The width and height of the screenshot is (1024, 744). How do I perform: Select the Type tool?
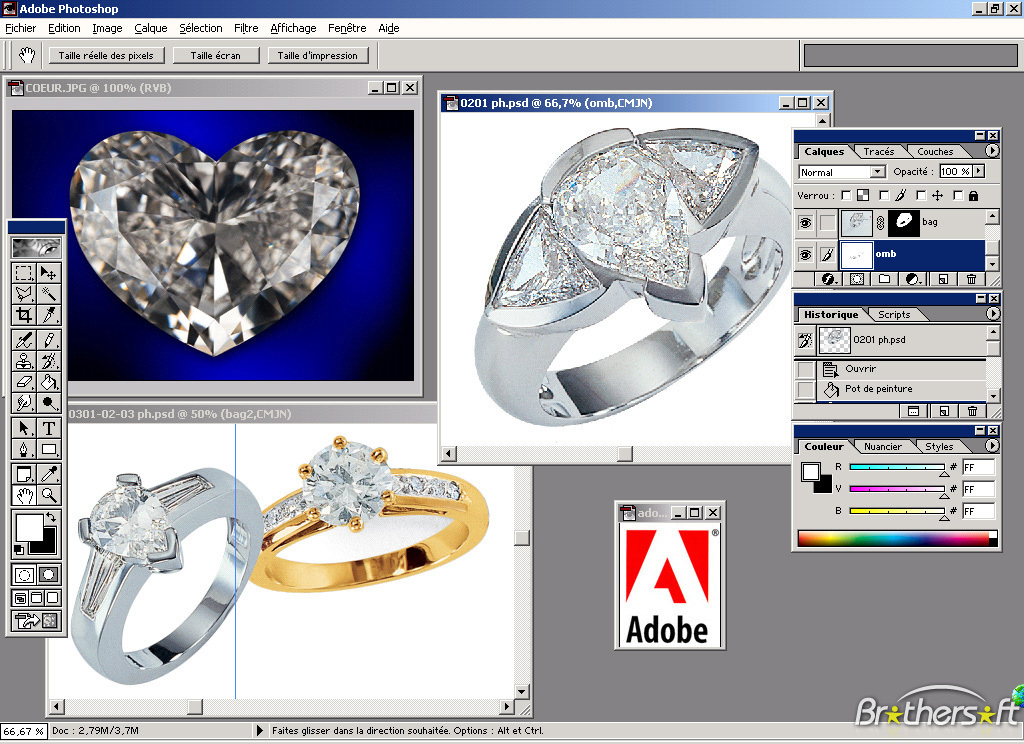(48, 429)
